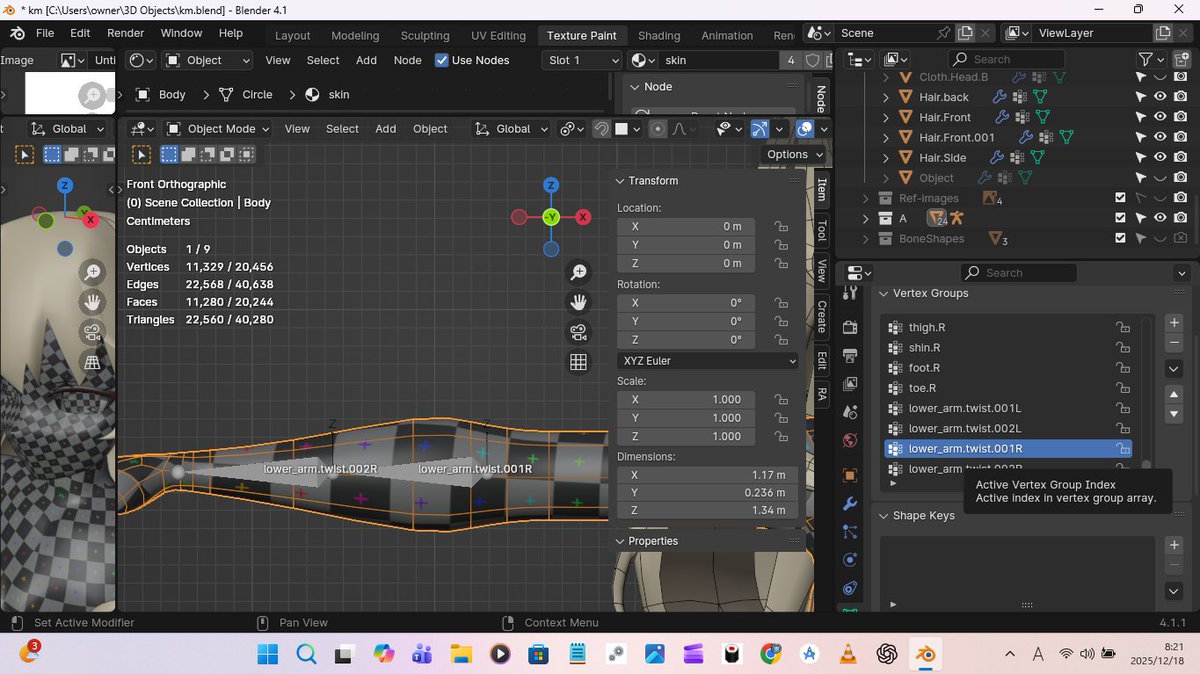Image resolution: width=1200 pixels, height=674 pixels.
Task: Click the pan hand icon in the viewport
Action: [x=578, y=302]
